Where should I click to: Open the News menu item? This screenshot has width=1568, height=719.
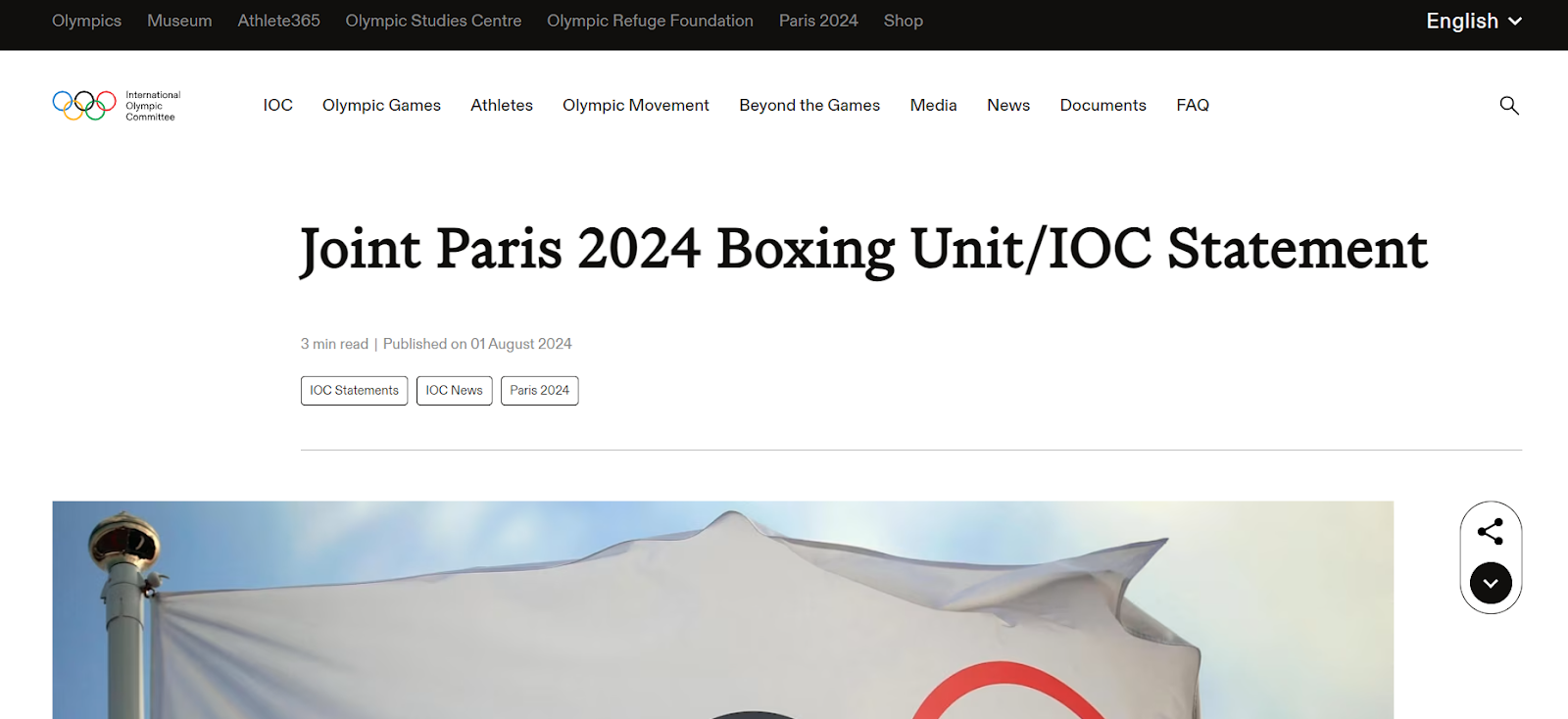pos(1008,105)
